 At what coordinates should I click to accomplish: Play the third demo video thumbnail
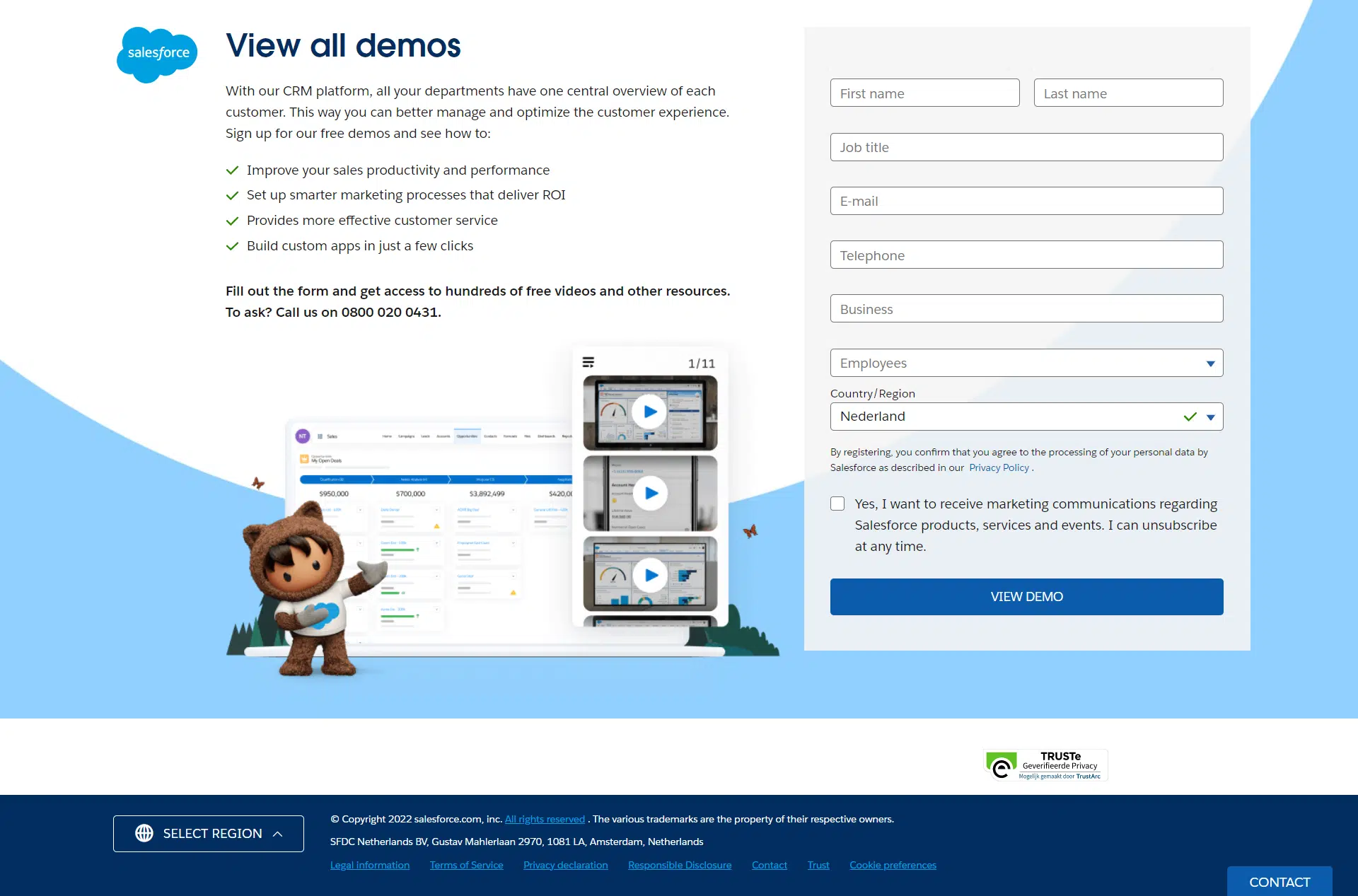(650, 574)
